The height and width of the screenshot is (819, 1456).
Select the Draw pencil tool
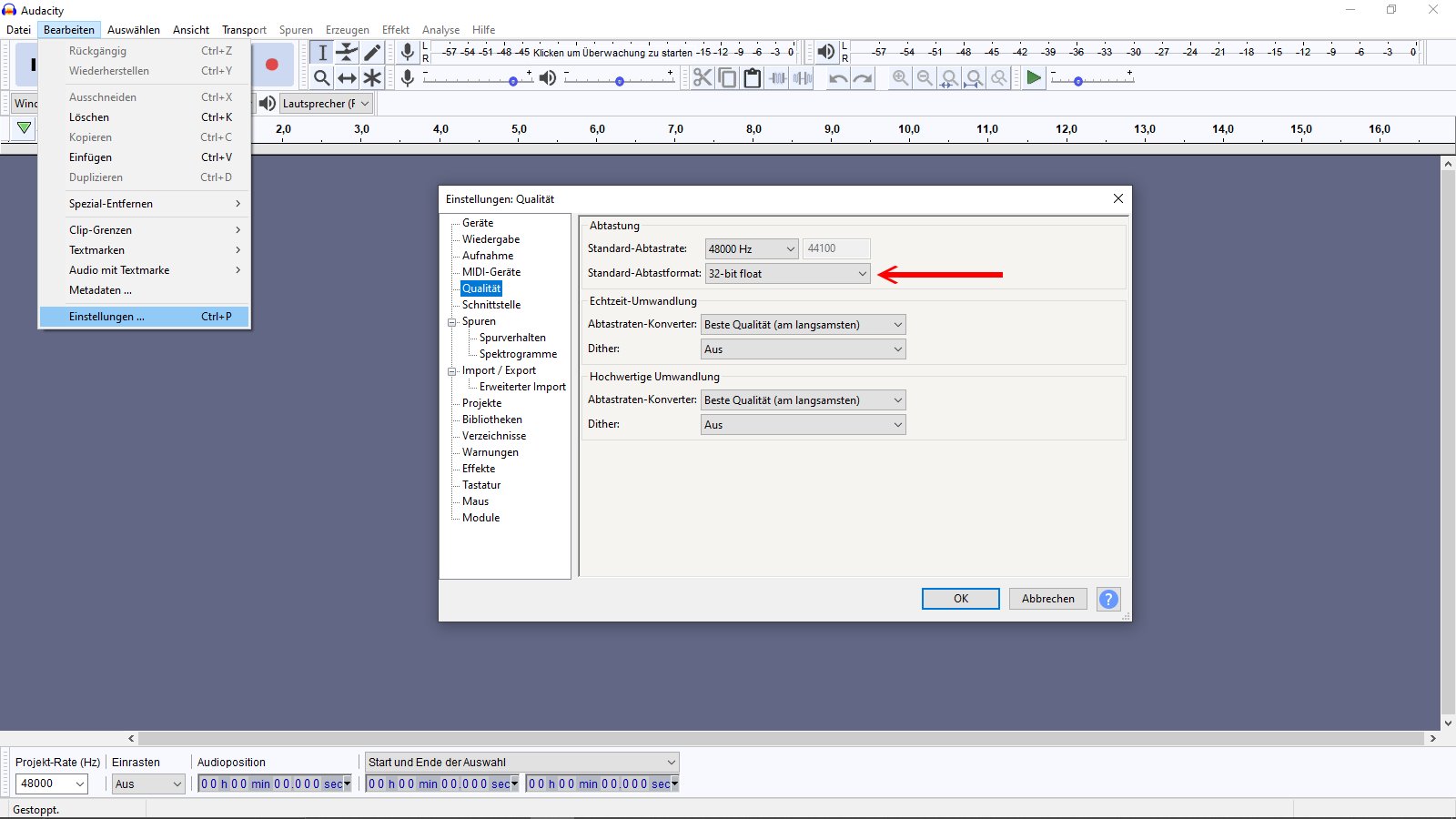coord(372,53)
